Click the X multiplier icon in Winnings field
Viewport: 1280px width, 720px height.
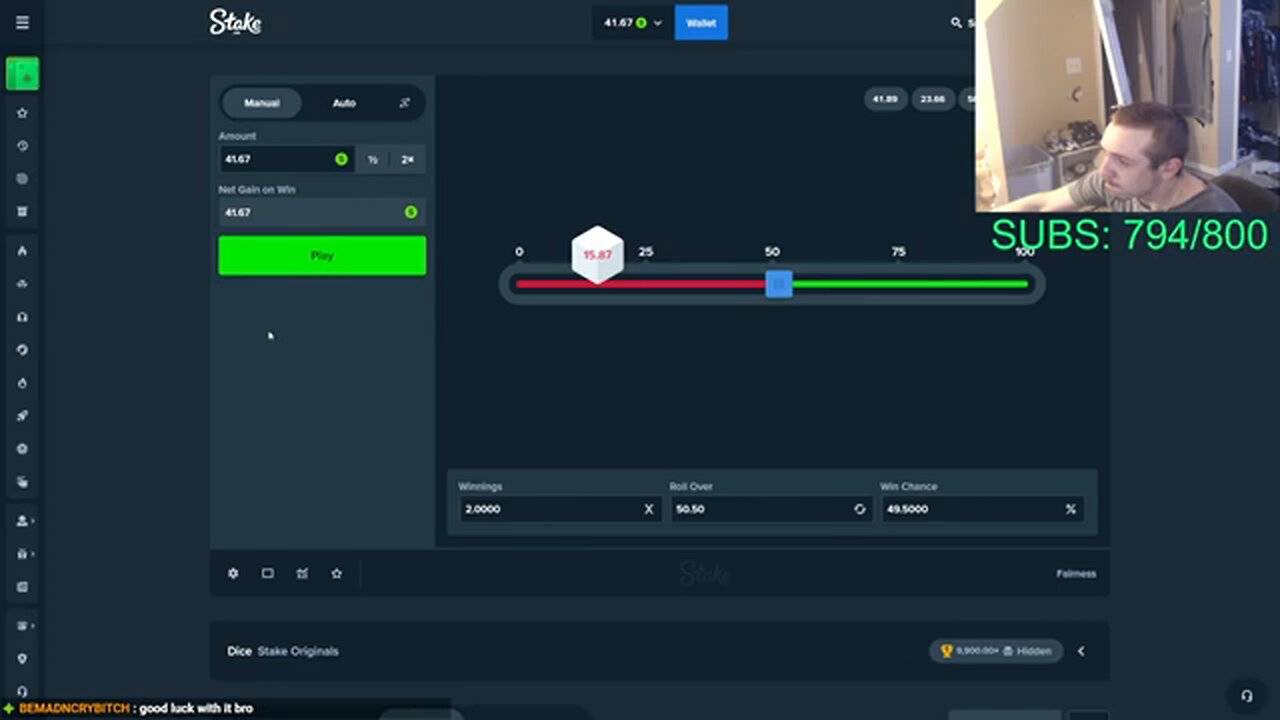pyautogui.click(x=648, y=509)
